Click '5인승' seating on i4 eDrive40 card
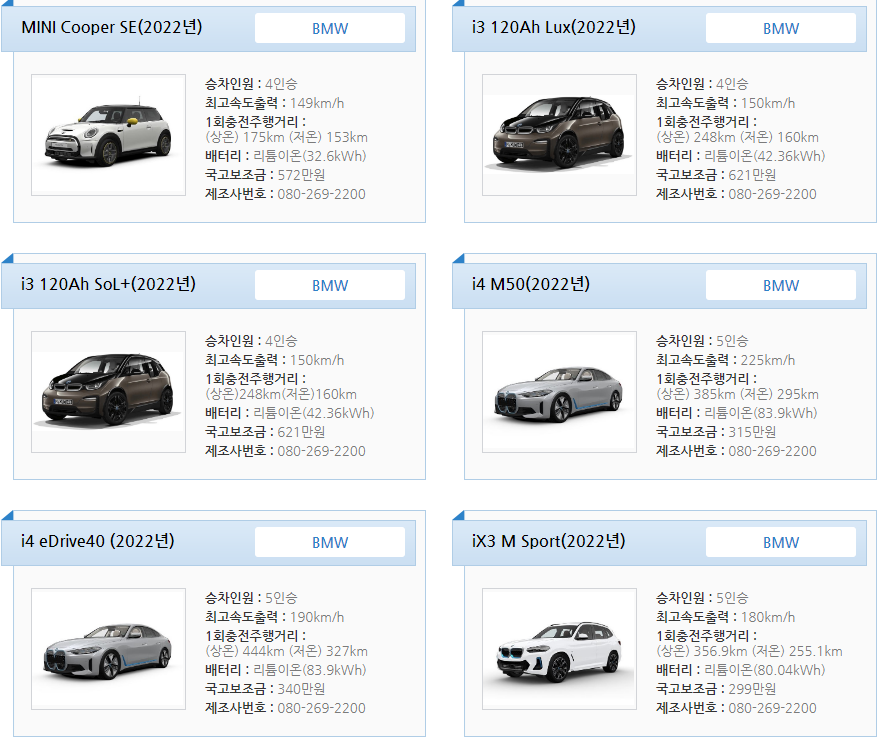 [x=281, y=598]
